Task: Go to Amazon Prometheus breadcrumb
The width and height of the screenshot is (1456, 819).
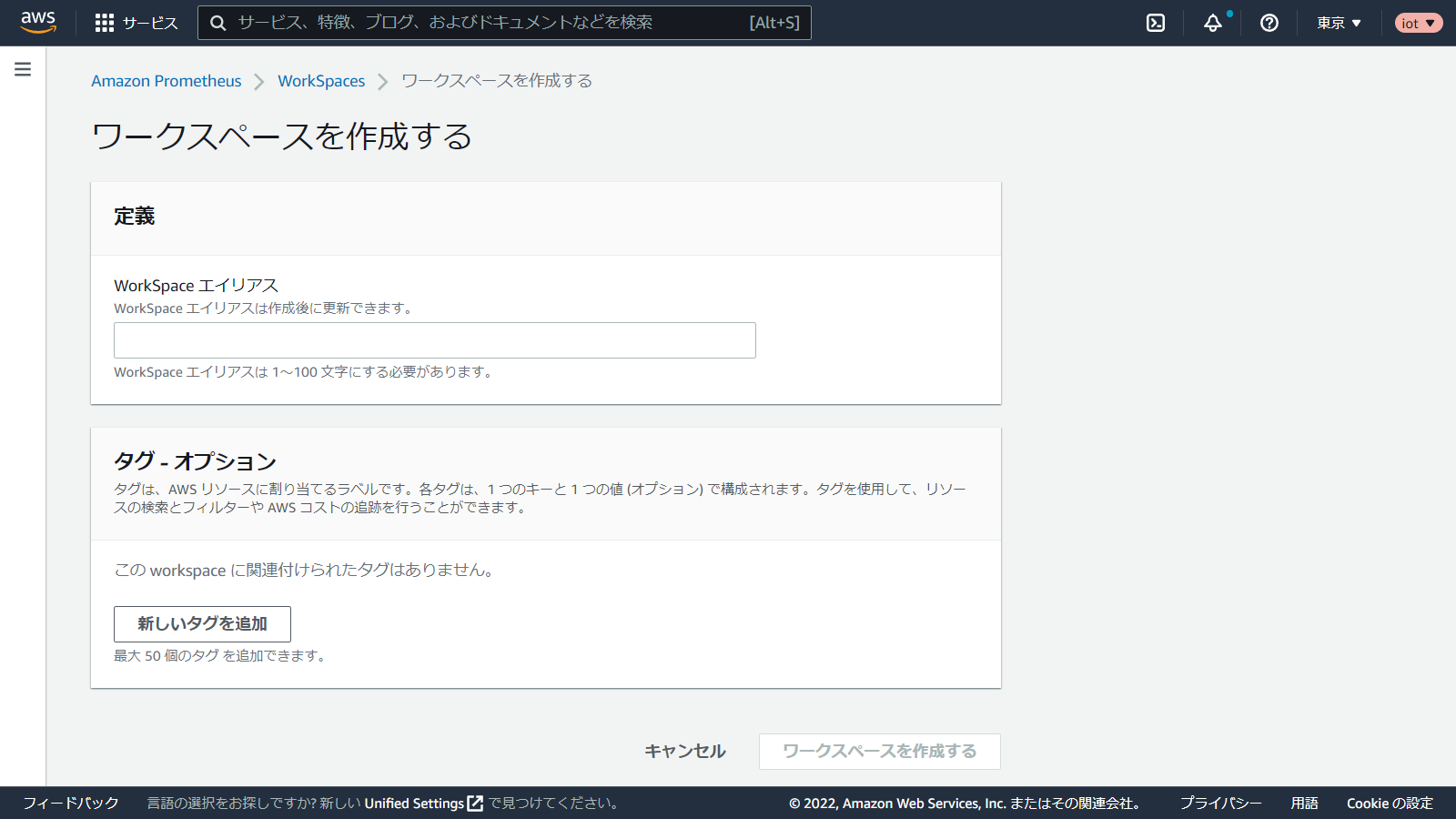Action: (x=167, y=81)
